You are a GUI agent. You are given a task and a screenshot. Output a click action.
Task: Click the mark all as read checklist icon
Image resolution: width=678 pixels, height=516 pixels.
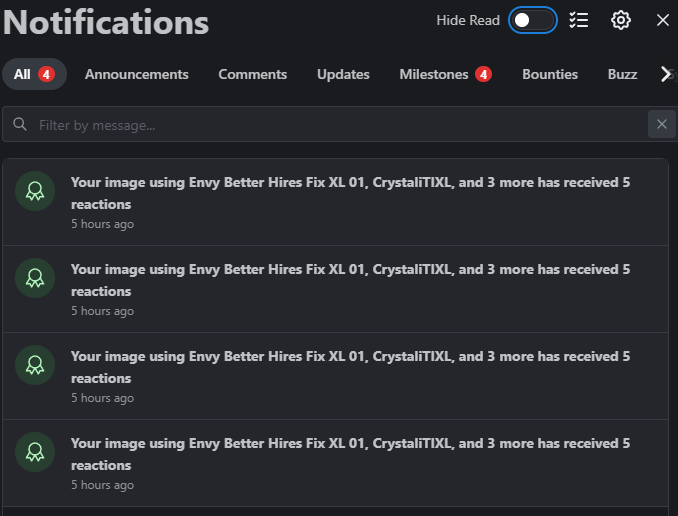(x=579, y=20)
